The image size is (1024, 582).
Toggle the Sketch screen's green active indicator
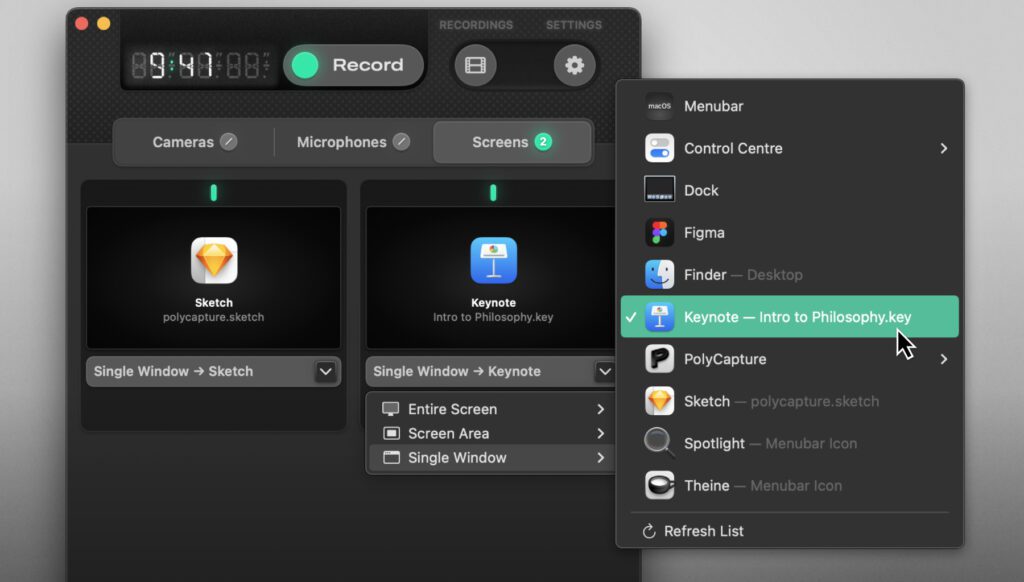tap(213, 193)
